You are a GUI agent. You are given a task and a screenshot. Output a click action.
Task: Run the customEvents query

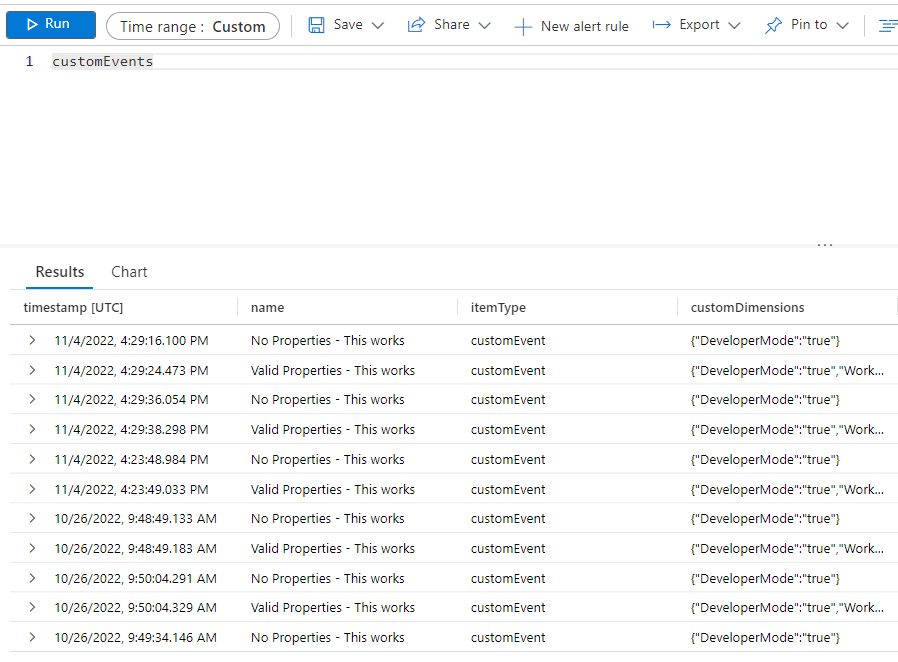(x=51, y=24)
